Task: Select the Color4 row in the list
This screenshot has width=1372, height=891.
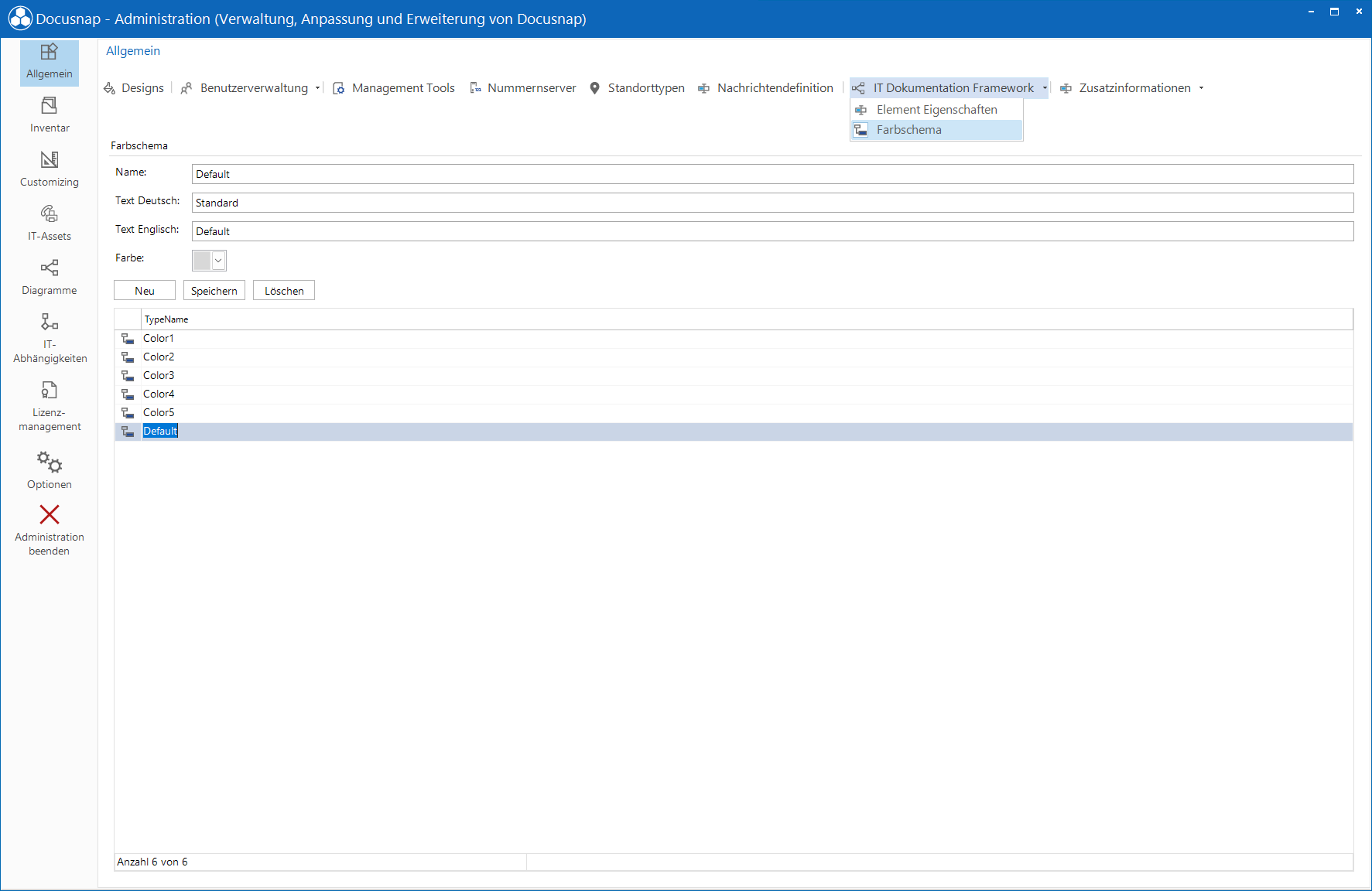Action: pyautogui.click(x=734, y=394)
